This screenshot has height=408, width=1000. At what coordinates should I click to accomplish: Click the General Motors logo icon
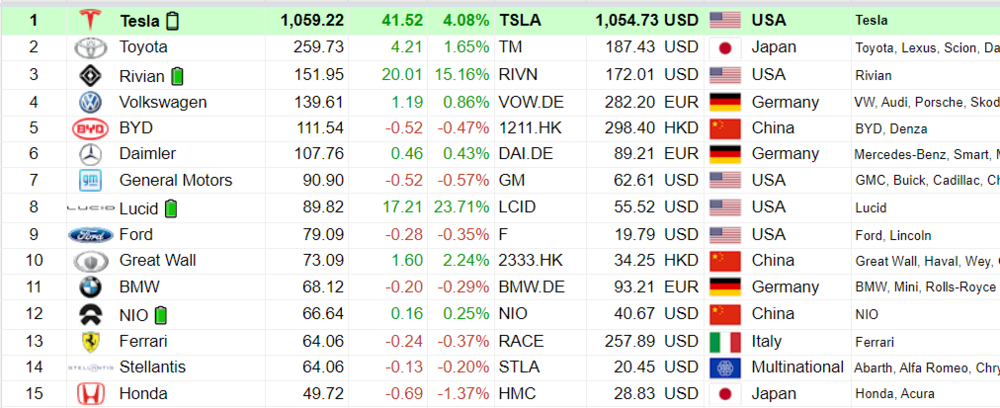pyautogui.click(x=91, y=181)
